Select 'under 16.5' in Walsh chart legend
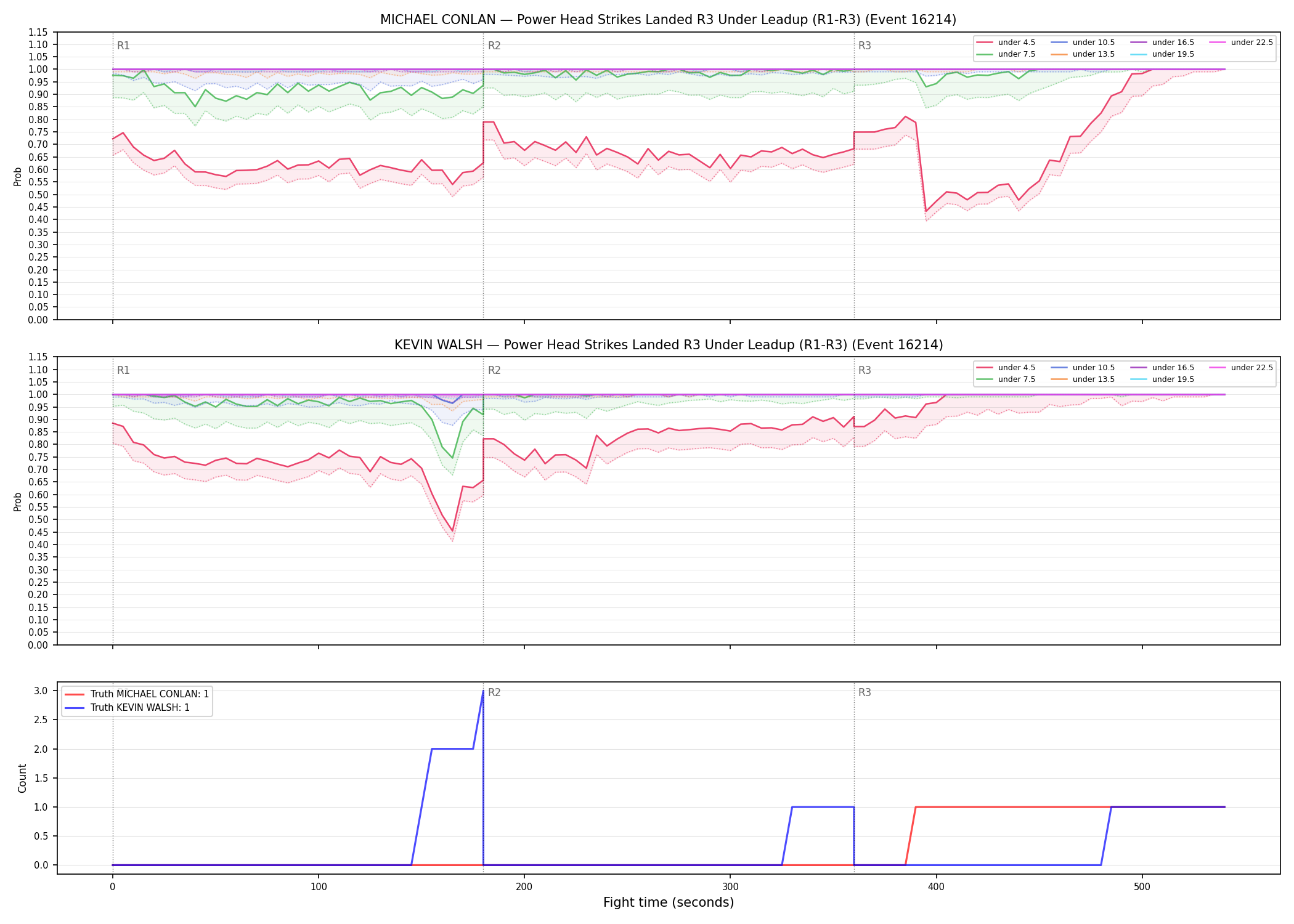Viewport: 1294px width, 924px height. (1162, 368)
